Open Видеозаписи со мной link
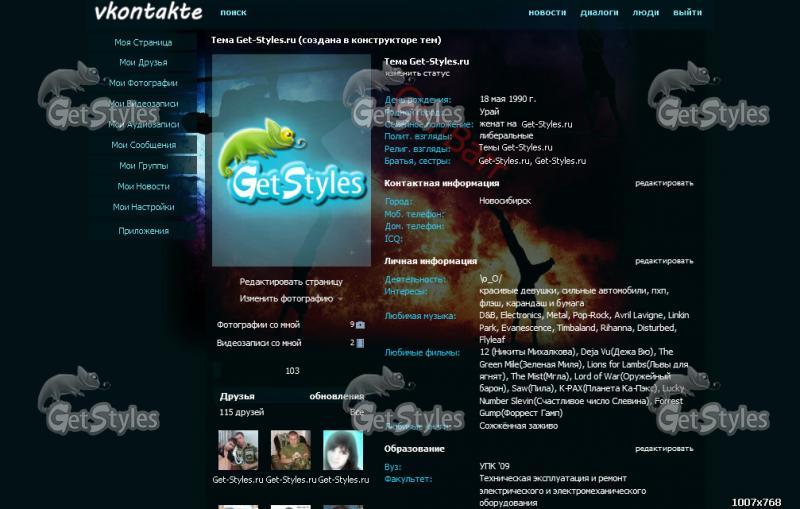The image size is (800, 509). coord(259,343)
